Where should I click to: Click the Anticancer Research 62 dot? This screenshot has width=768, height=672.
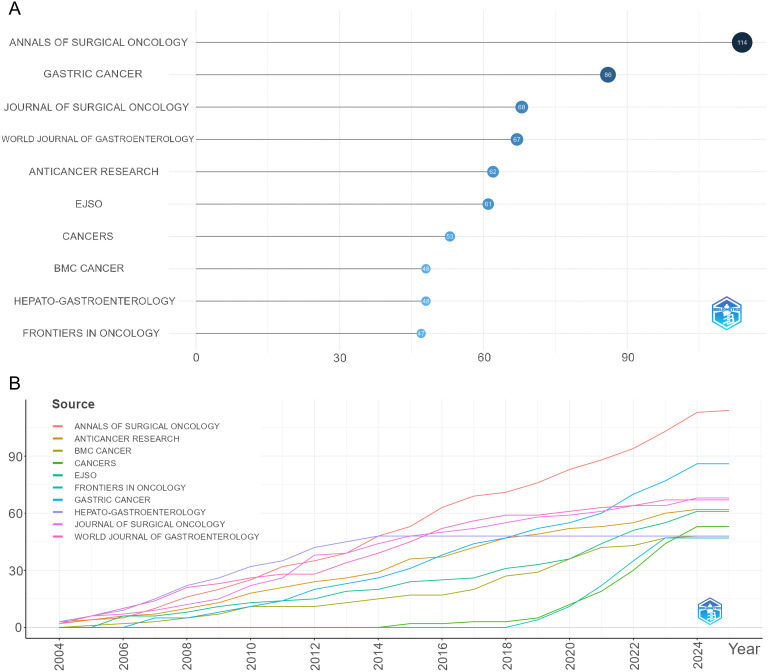(x=493, y=172)
